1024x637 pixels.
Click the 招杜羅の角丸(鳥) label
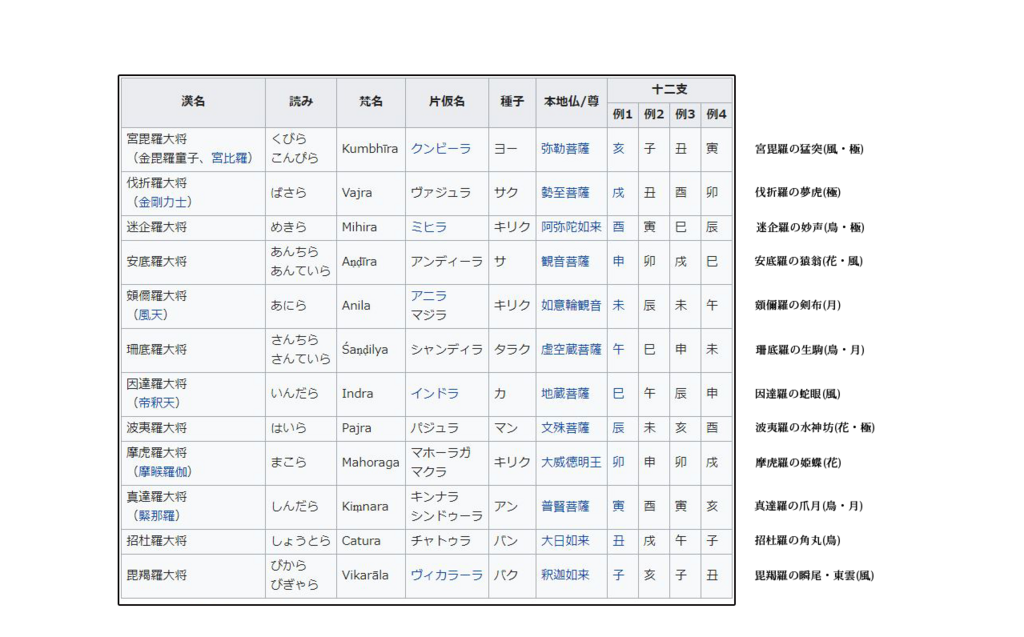tap(797, 540)
